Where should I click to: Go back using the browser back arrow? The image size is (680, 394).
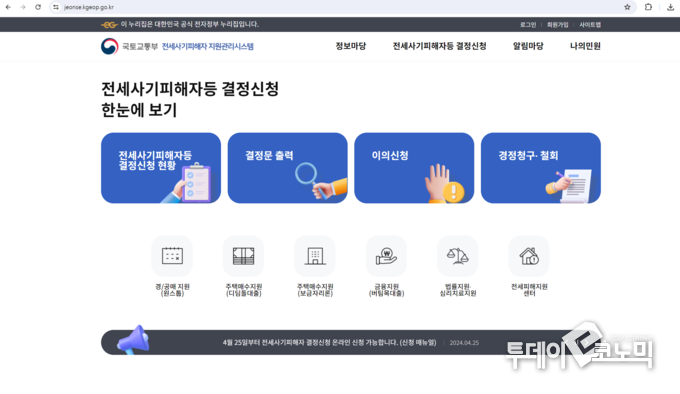8,7
